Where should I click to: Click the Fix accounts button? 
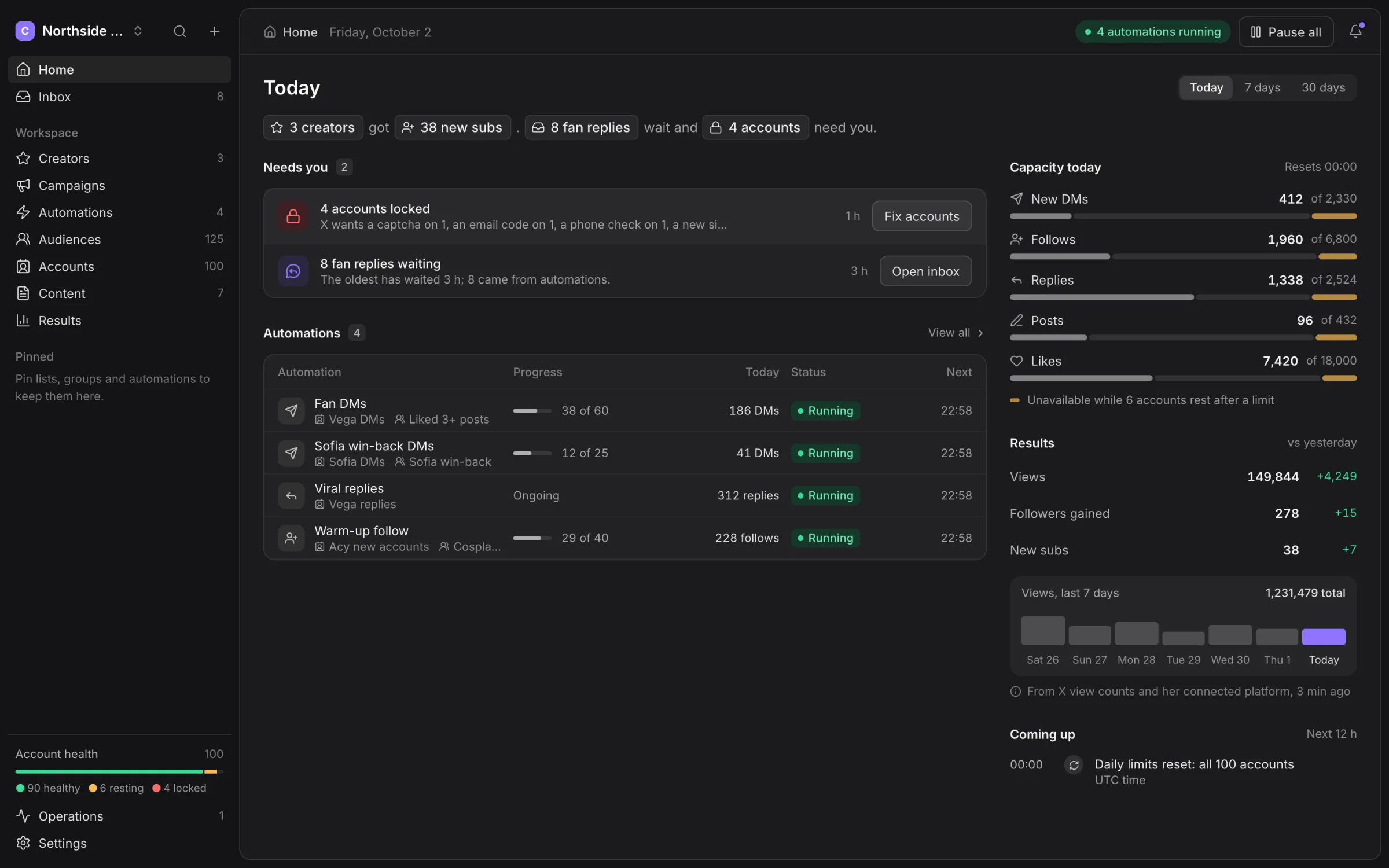pyautogui.click(x=921, y=216)
